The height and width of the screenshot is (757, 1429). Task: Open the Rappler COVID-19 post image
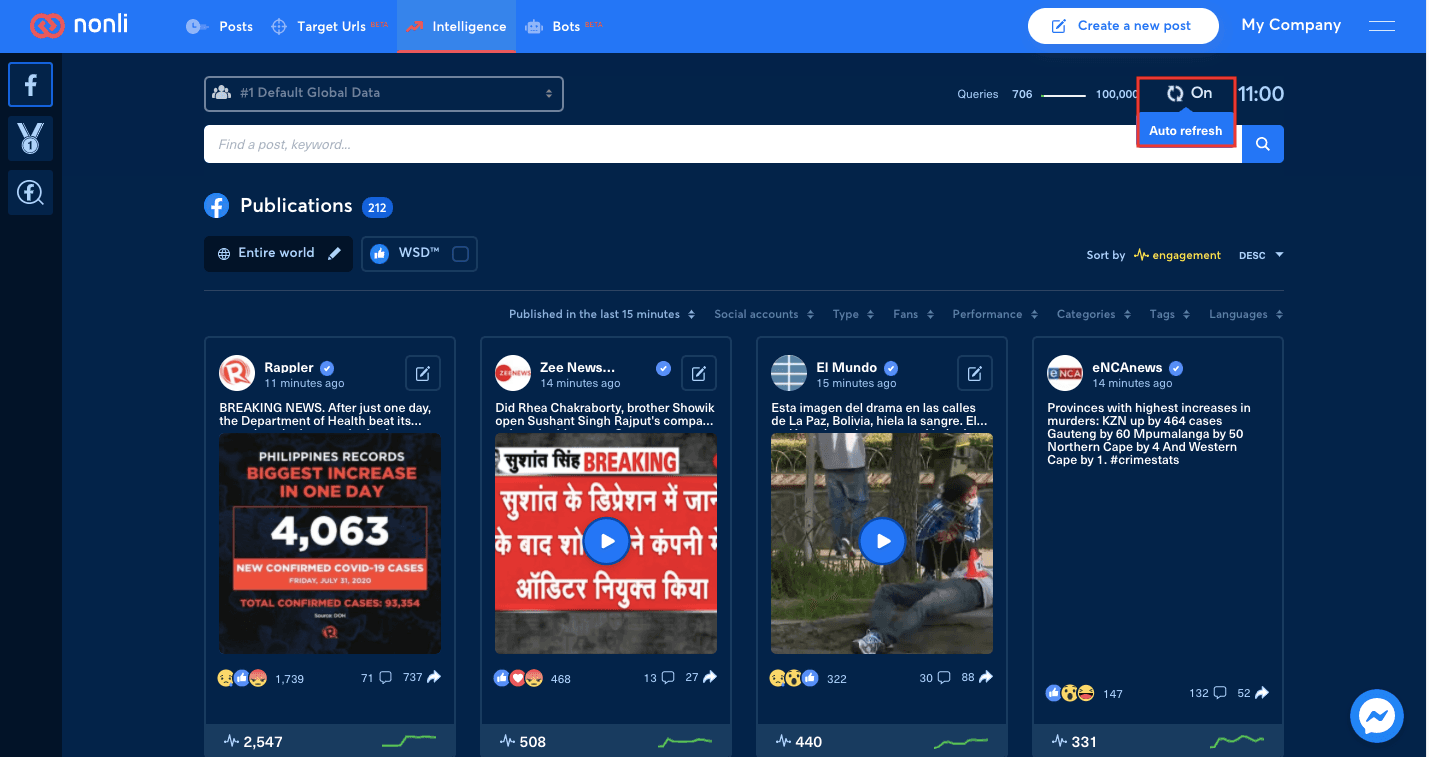[330, 544]
